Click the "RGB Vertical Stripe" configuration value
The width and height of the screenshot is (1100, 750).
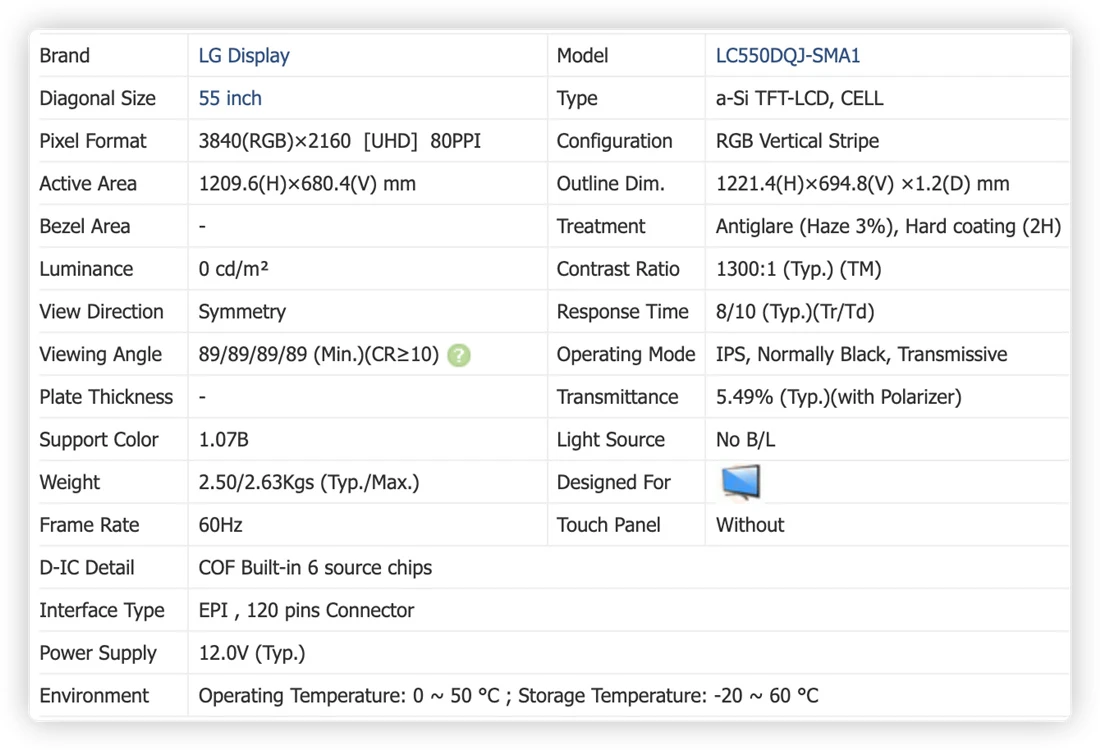pyautogui.click(x=797, y=141)
